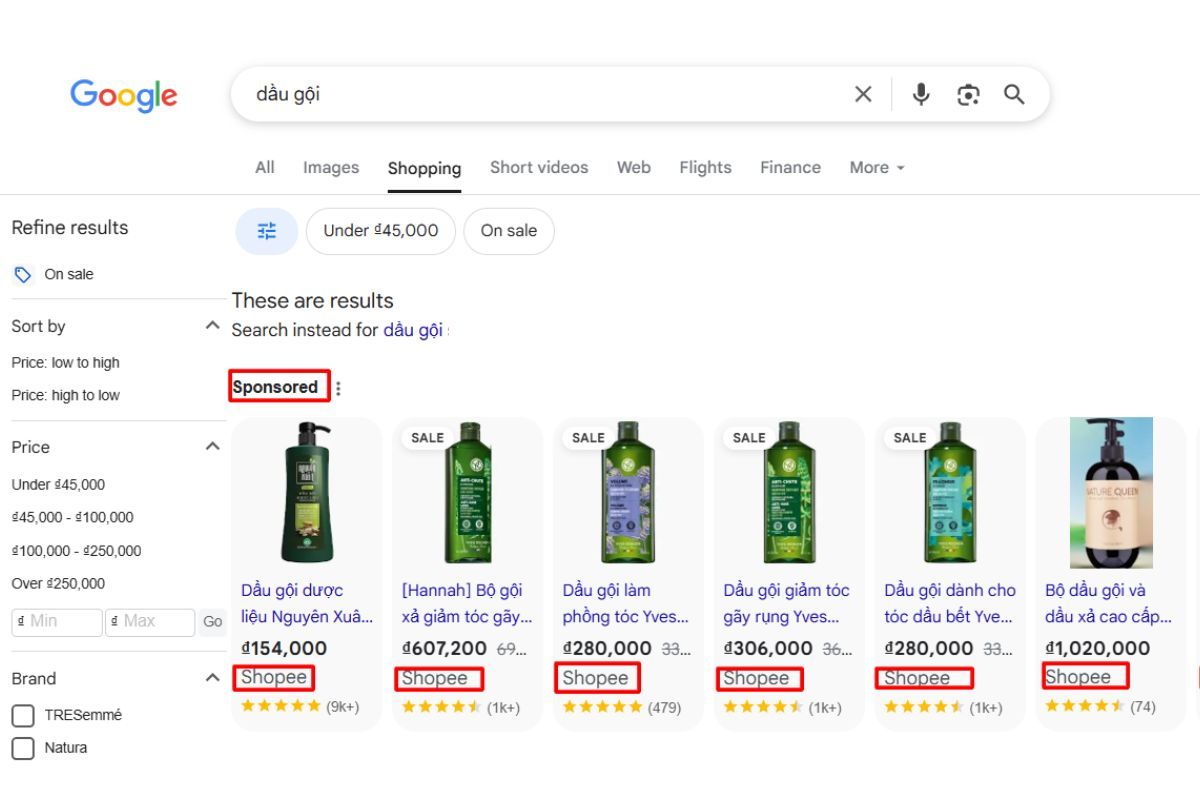This screenshot has width=1200, height=800.
Task: Click the Sponsored label
Action: click(x=275, y=387)
